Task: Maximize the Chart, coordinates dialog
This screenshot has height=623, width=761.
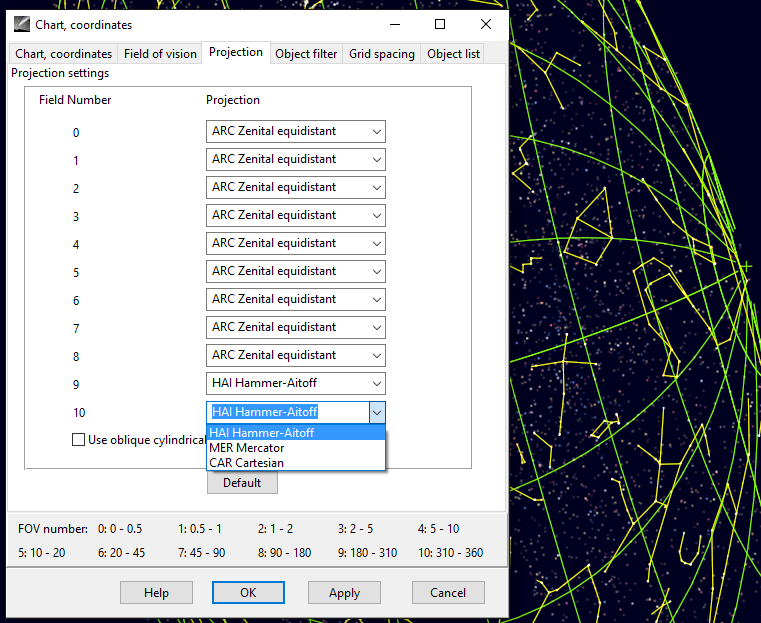Action: (440, 24)
